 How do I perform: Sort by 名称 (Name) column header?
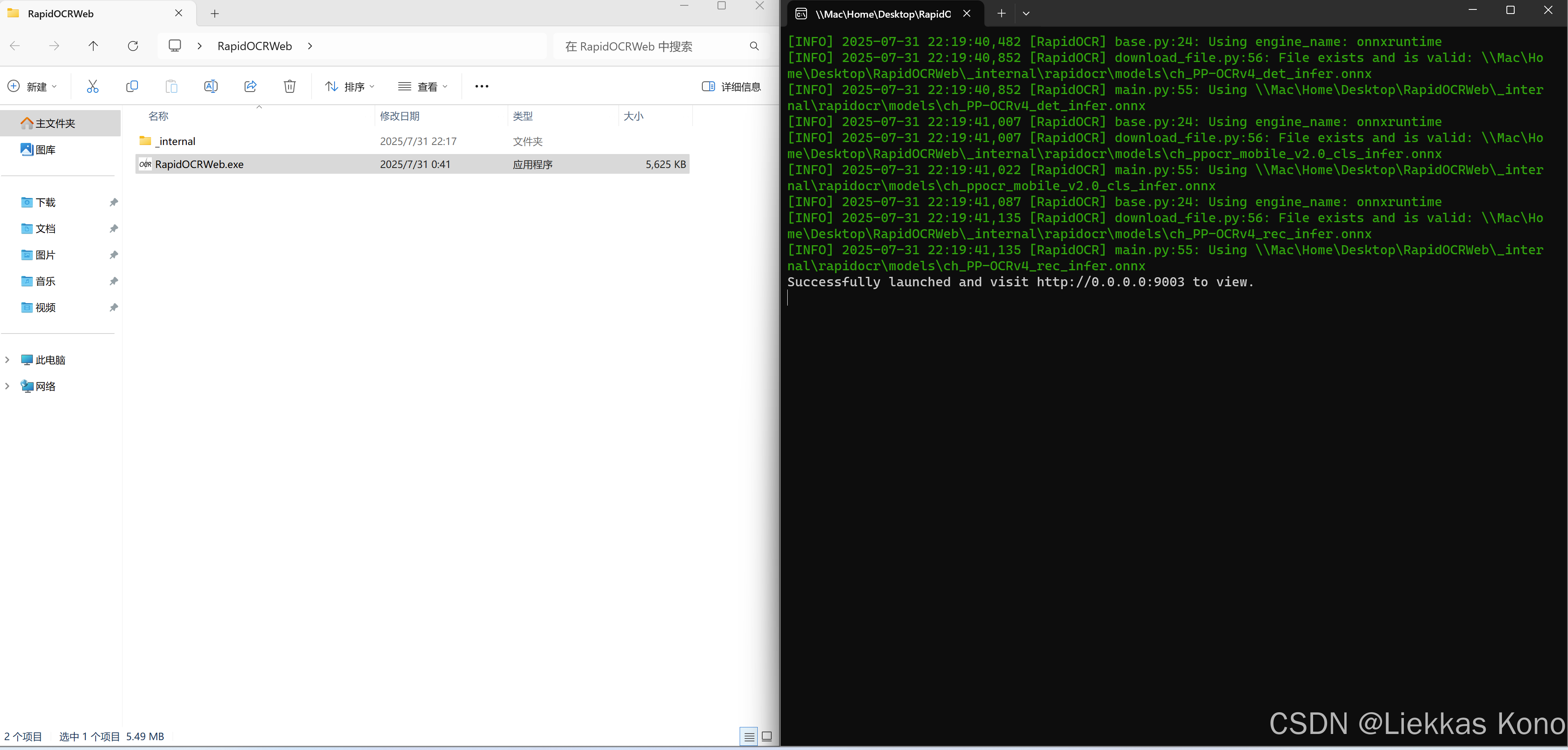[158, 116]
